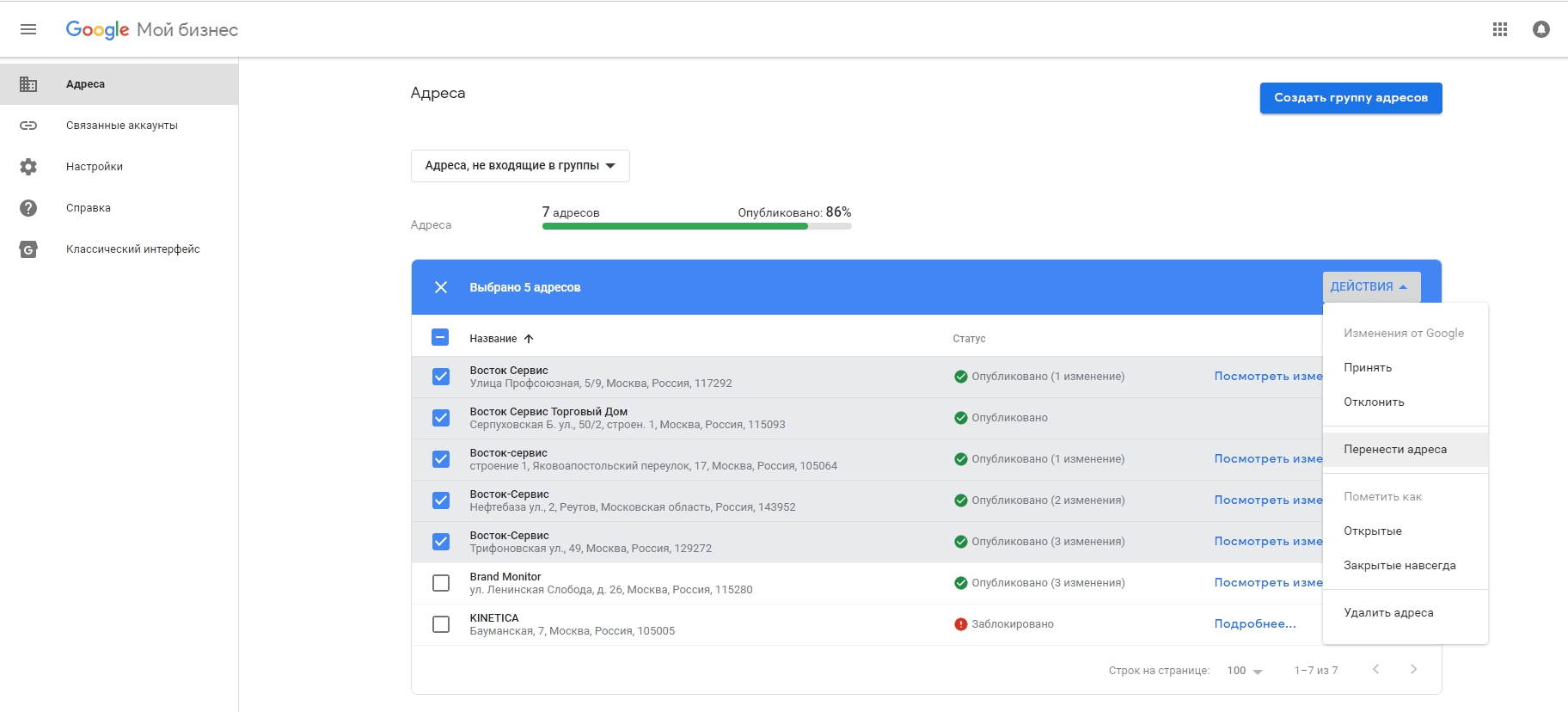Screen dimensions: 1568x712
Task: Go to the next page arrow
Action: pos(1413,669)
